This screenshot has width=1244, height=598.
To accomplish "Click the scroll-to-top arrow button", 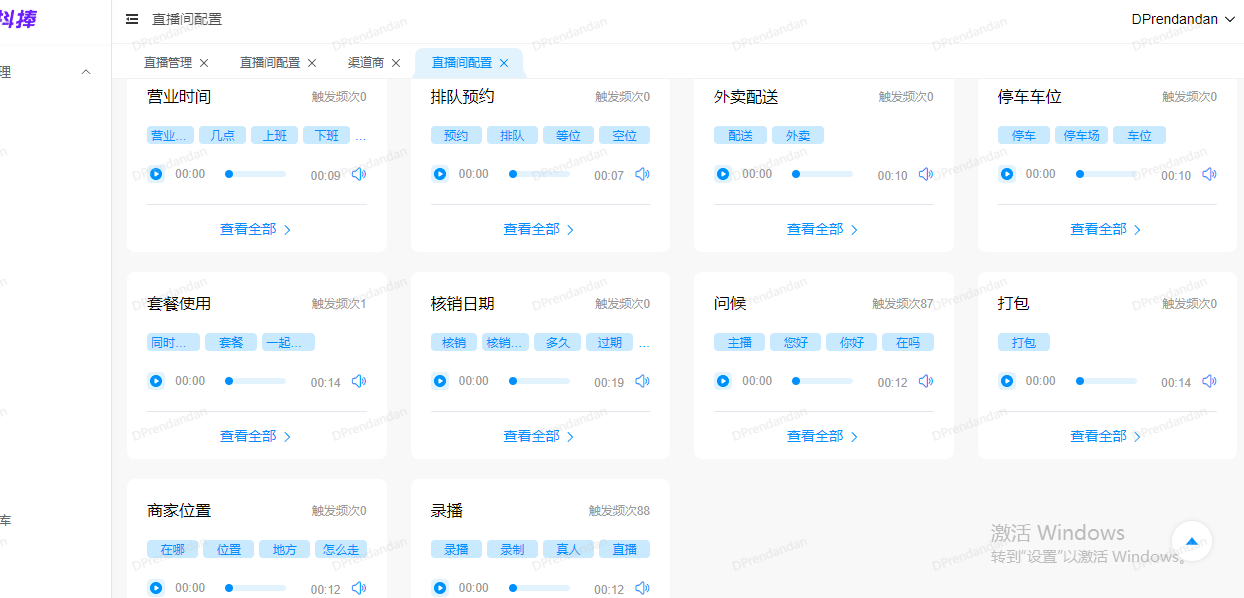I will coord(1191,541).
